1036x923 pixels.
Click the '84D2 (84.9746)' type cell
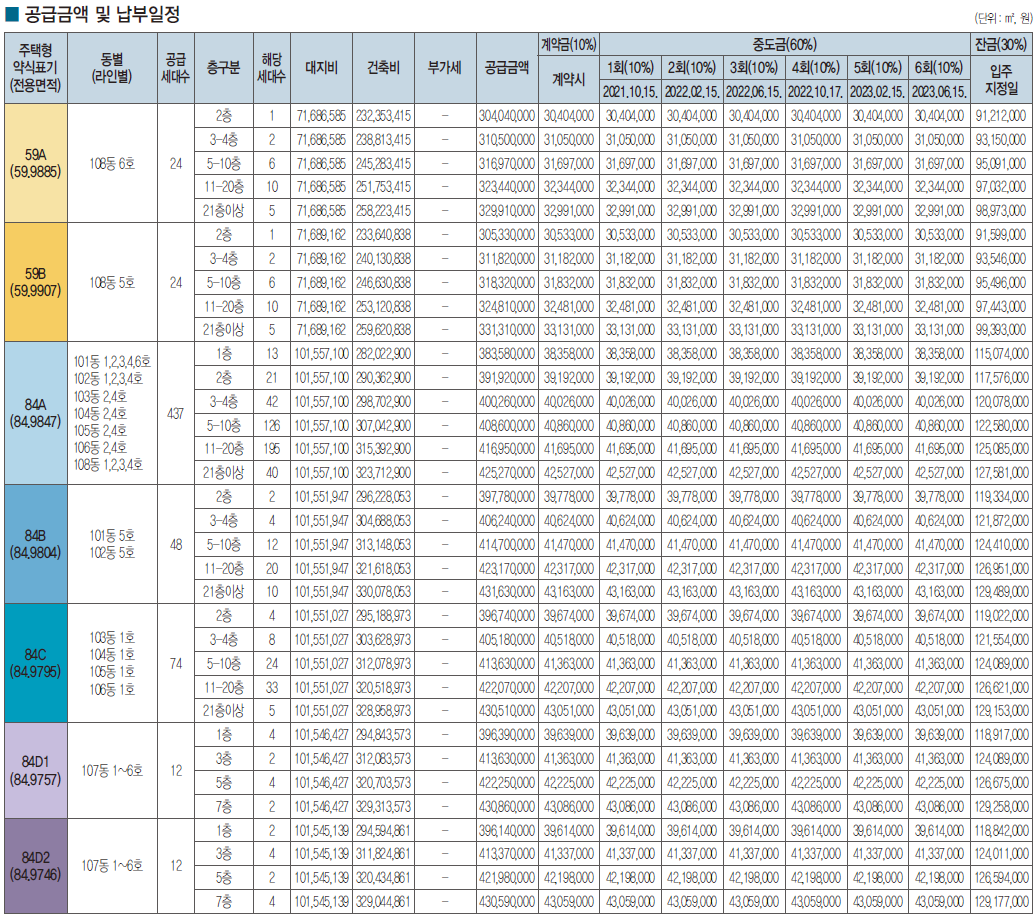point(36,866)
